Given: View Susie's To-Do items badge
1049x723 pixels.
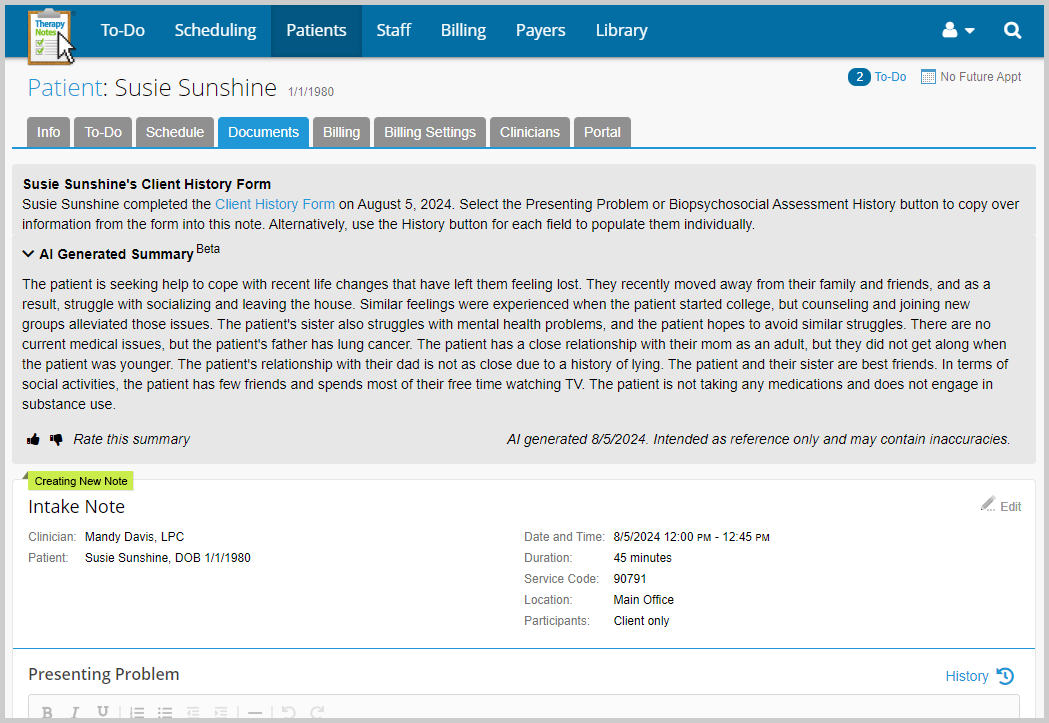Looking at the screenshot, I should (858, 76).
